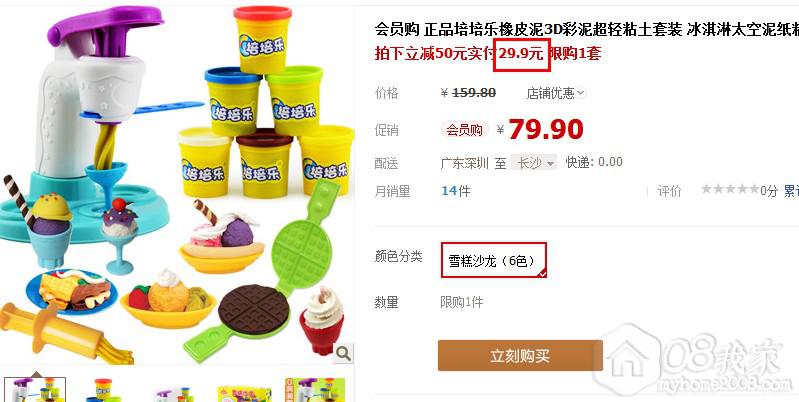Click the 立刻购买 buy now button
Screen dimensions: 799x402
pyautogui.click(x=520, y=356)
